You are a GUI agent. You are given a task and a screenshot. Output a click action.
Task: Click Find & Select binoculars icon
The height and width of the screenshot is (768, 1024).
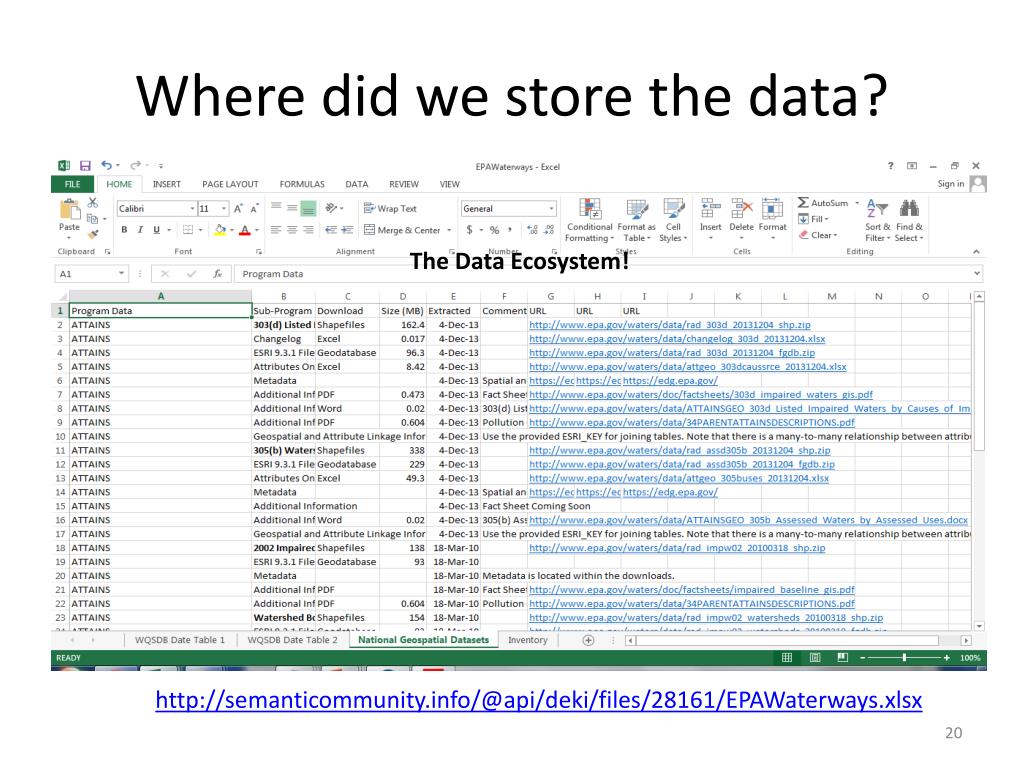(909, 209)
